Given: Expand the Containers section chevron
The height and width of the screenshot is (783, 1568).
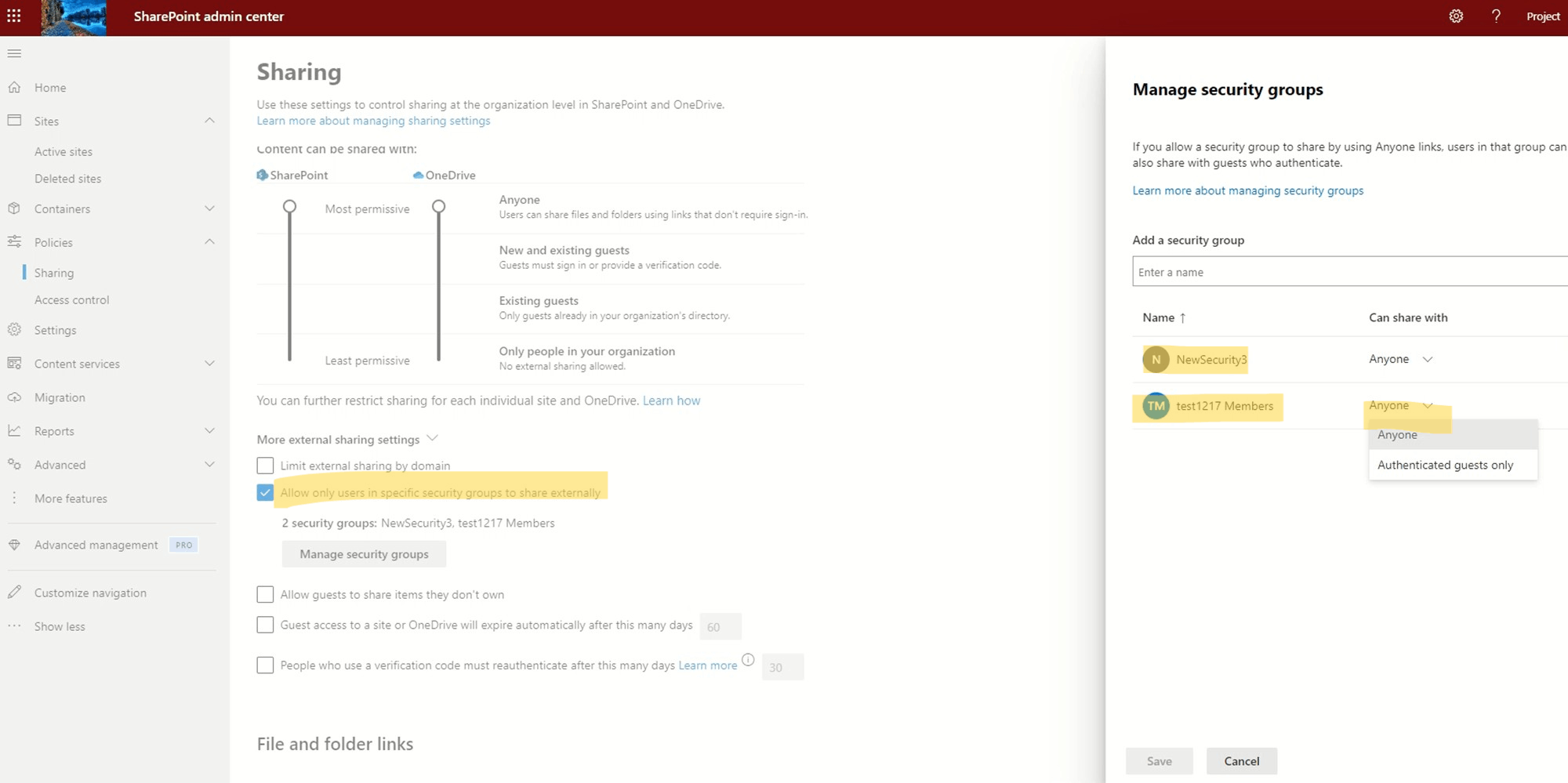Looking at the screenshot, I should pyautogui.click(x=209, y=208).
